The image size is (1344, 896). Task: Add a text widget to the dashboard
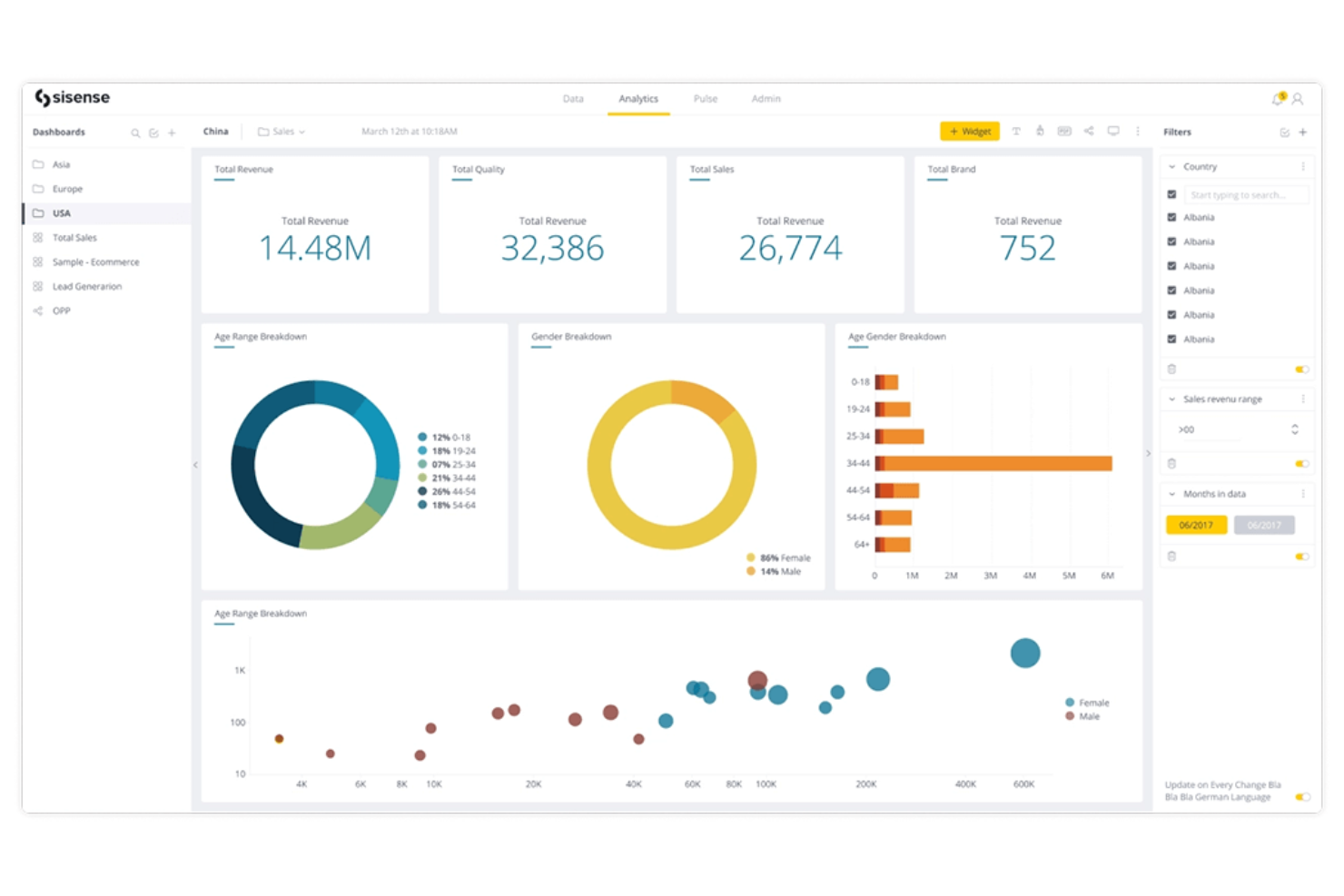tap(1015, 131)
